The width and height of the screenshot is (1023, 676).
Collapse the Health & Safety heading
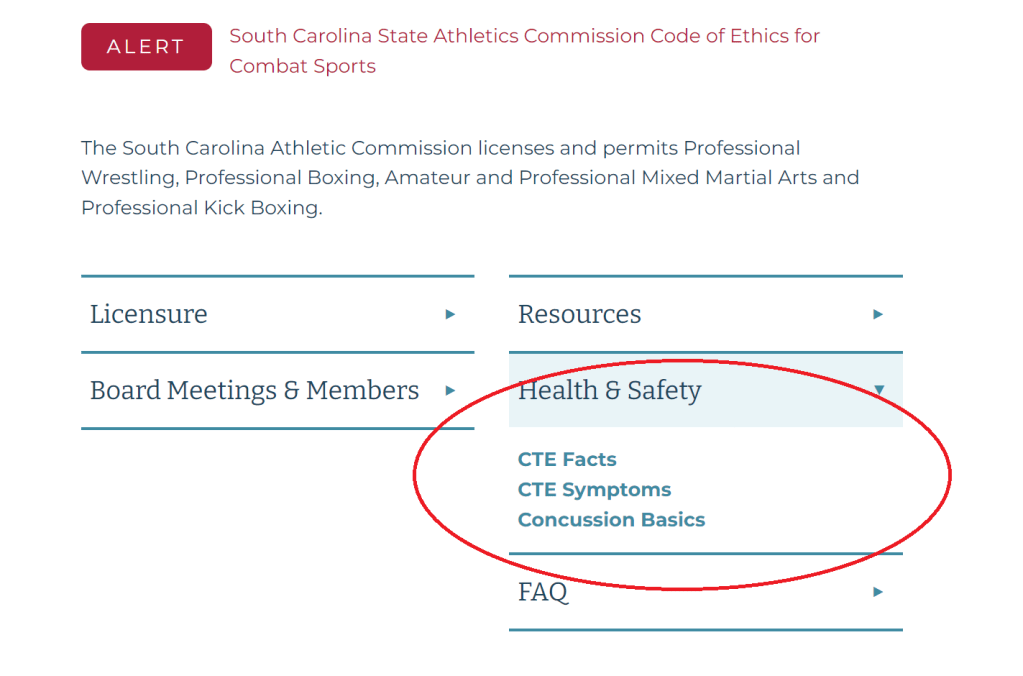(609, 390)
